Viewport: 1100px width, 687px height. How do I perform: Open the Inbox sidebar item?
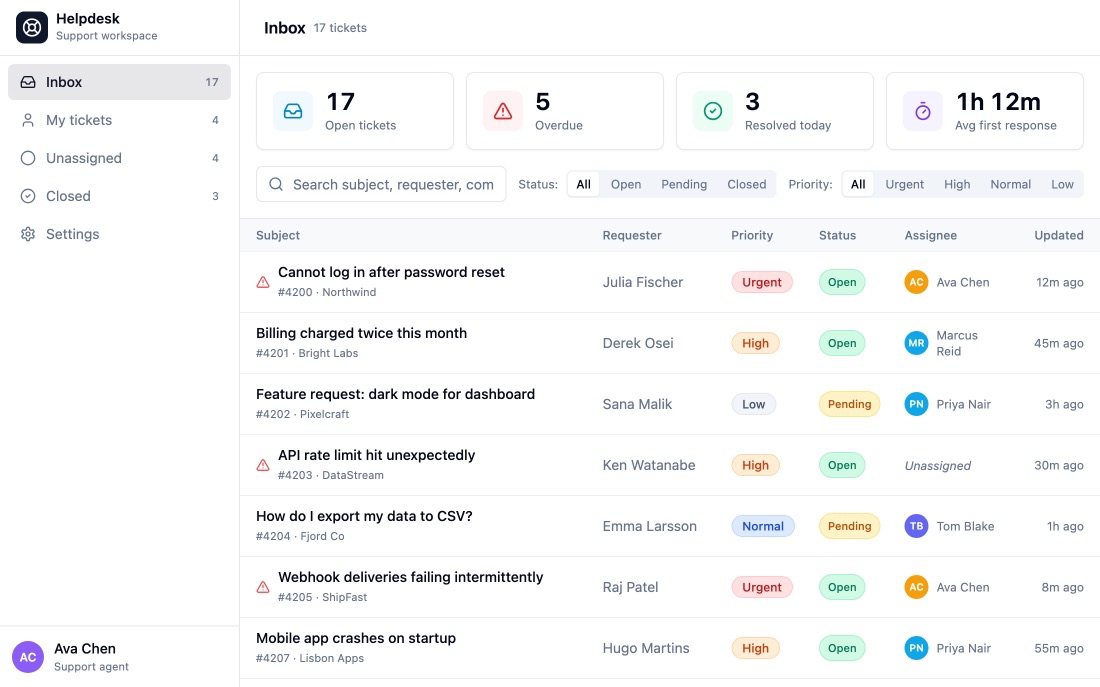(119, 82)
